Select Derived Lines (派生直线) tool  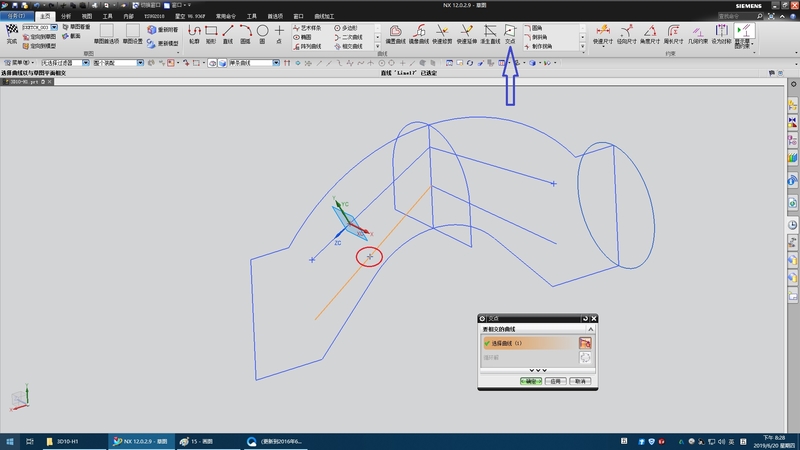point(490,34)
